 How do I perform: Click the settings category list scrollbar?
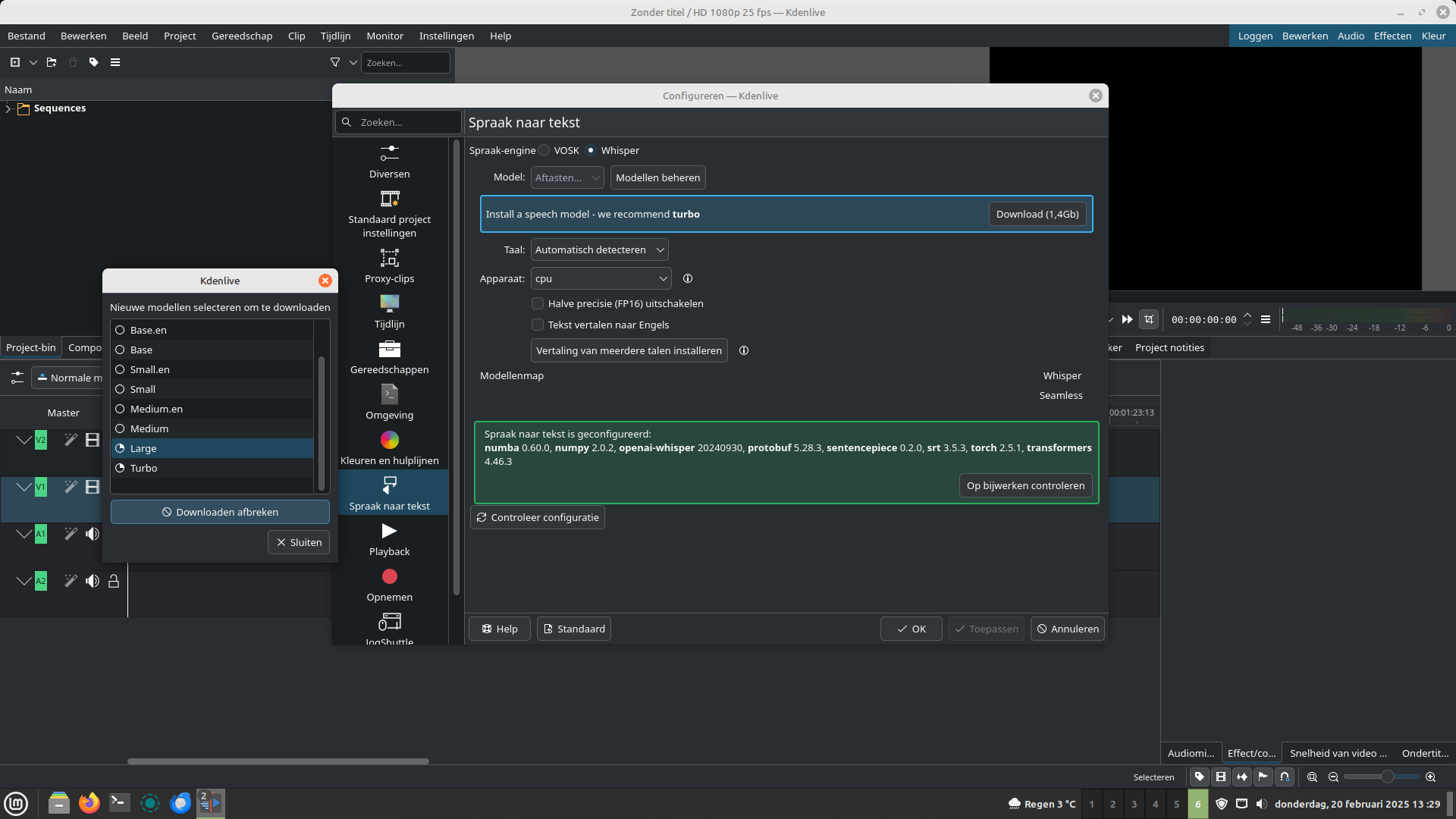coord(457,368)
